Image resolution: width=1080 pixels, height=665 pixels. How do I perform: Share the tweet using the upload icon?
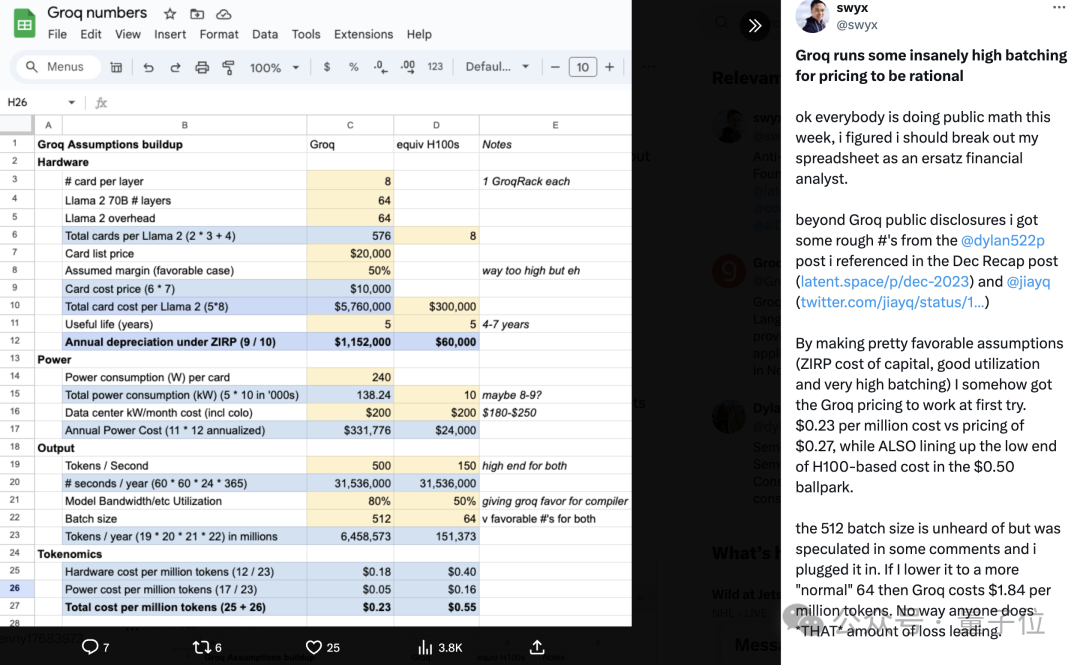[537, 647]
